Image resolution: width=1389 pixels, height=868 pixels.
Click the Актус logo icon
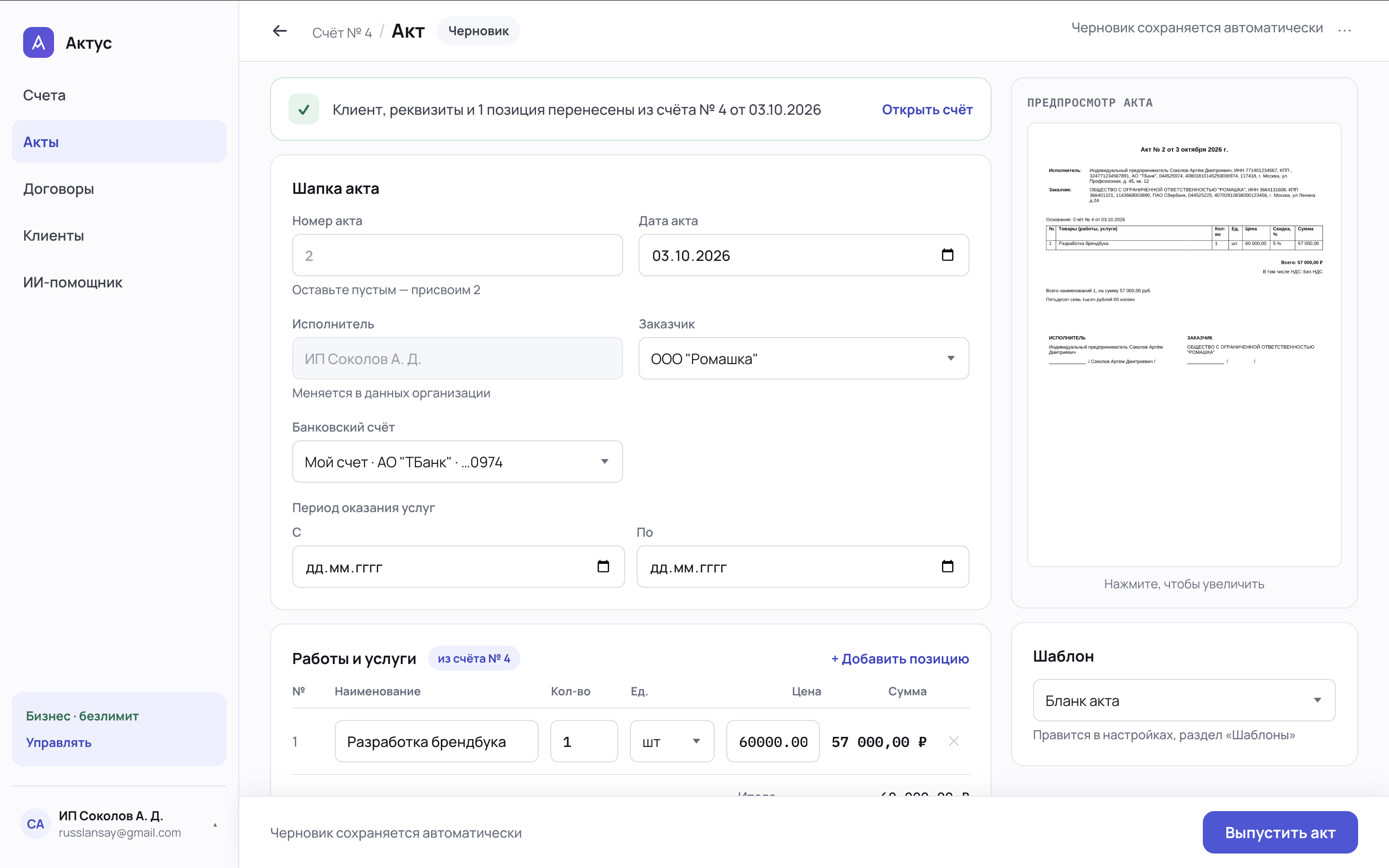click(39, 42)
